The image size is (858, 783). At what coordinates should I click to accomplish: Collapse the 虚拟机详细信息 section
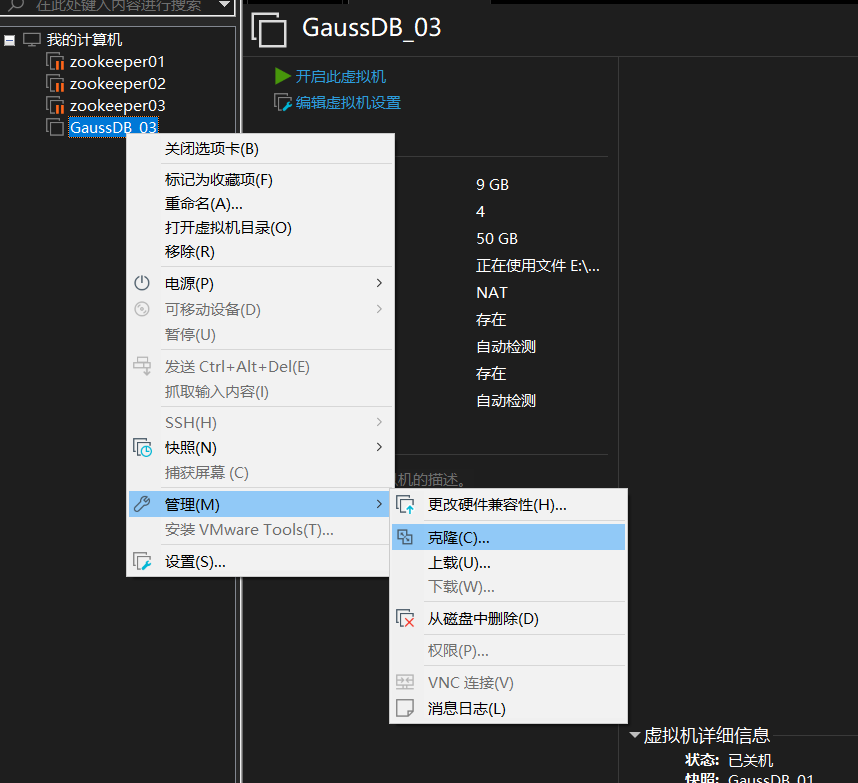(635, 735)
